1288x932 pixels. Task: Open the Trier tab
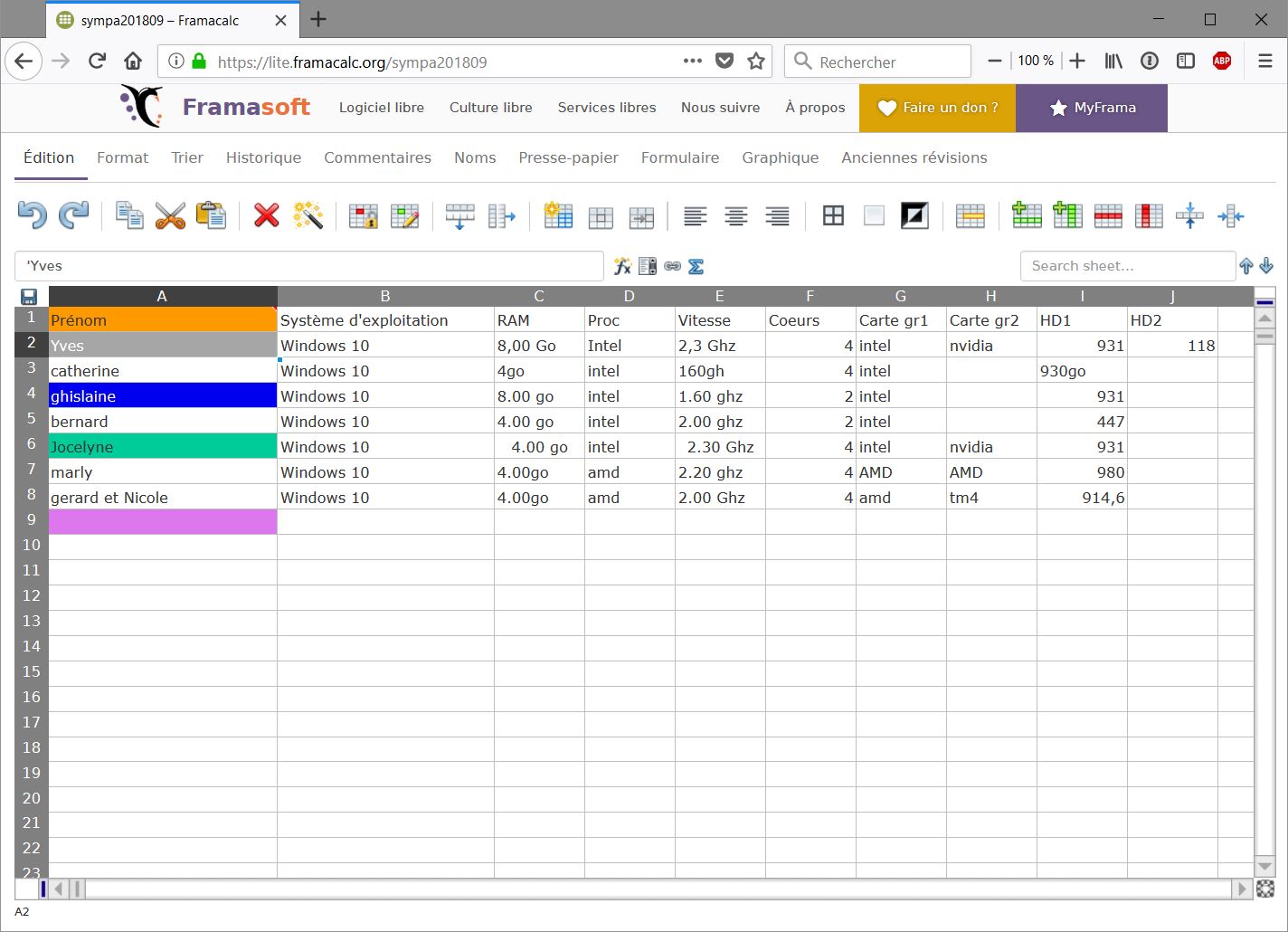[x=187, y=157]
